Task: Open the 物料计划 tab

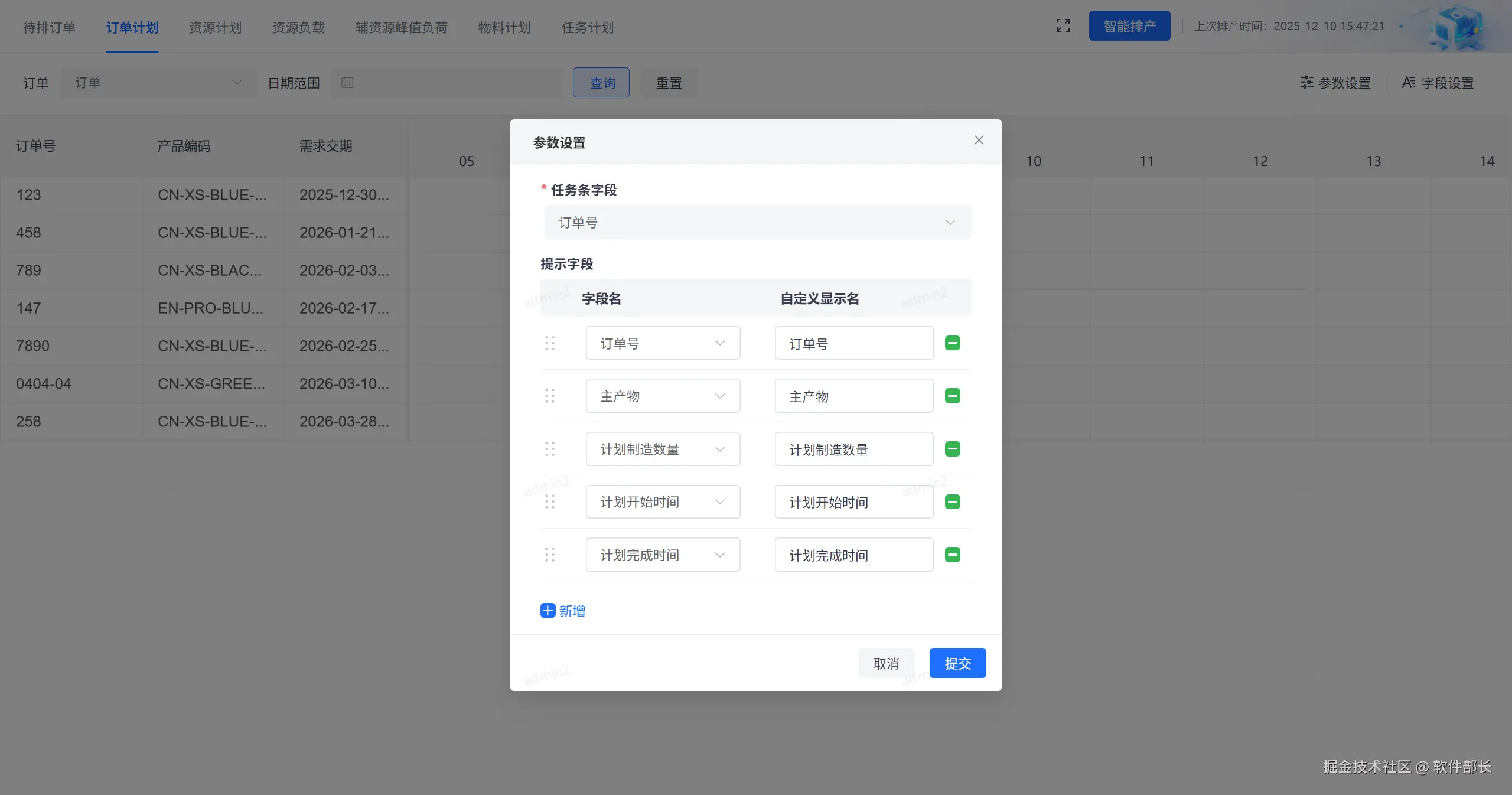Action: 504,28
